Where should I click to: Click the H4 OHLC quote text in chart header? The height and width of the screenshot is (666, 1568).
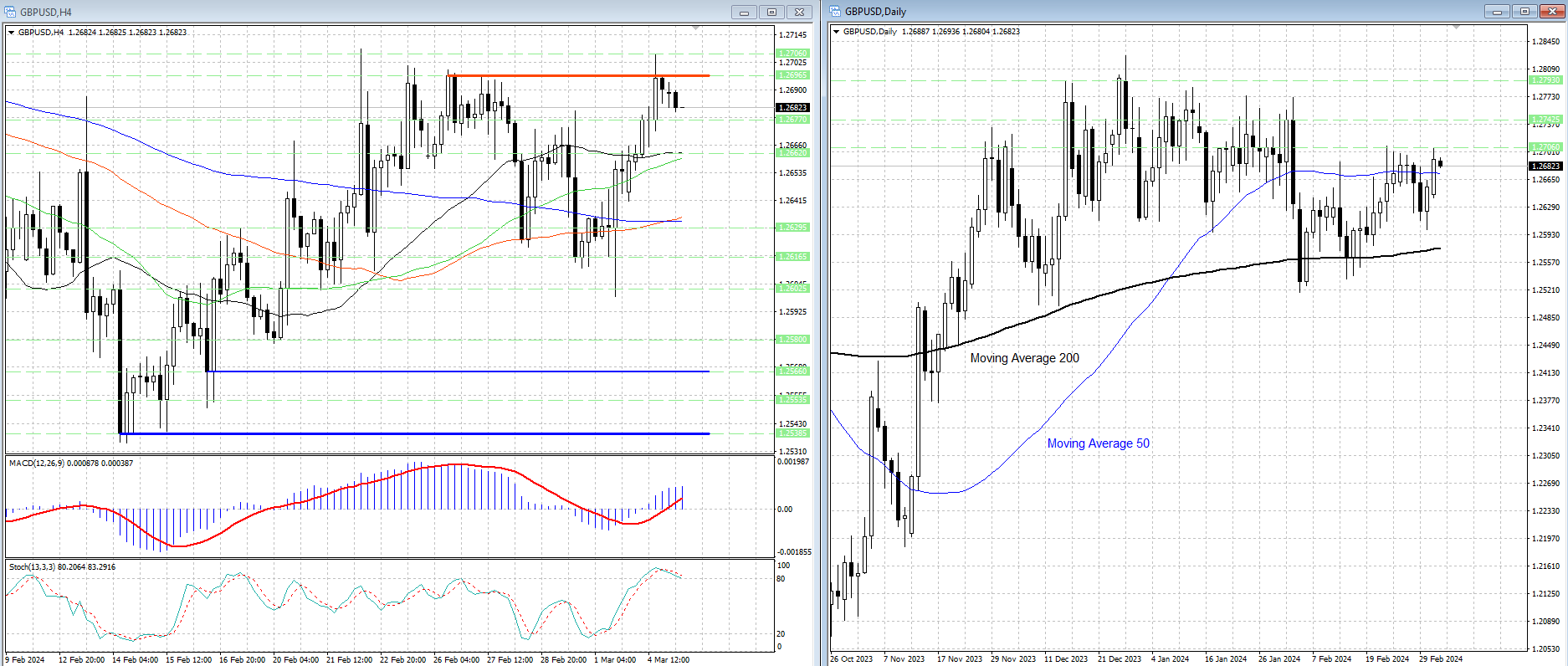point(127,33)
